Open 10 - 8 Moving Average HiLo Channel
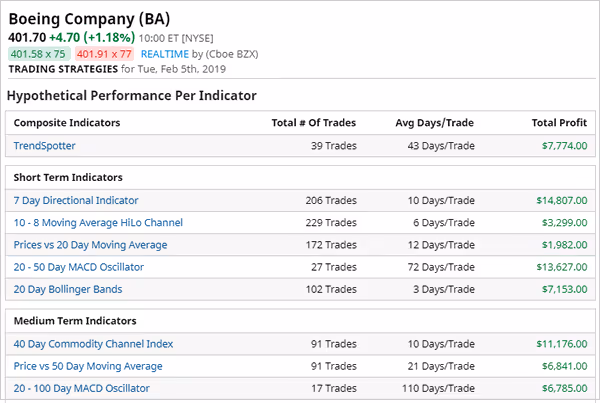 tap(98, 223)
